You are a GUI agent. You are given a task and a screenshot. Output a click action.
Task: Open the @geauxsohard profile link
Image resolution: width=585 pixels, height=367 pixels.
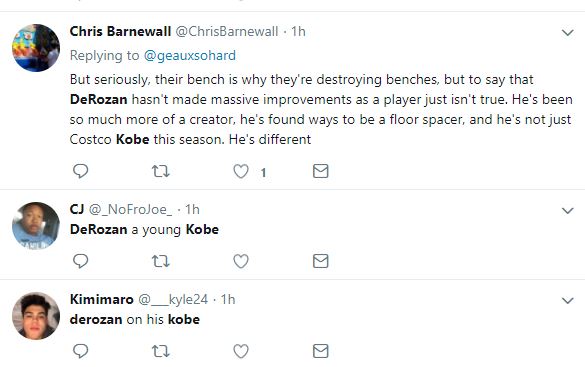click(x=190, y=56)
